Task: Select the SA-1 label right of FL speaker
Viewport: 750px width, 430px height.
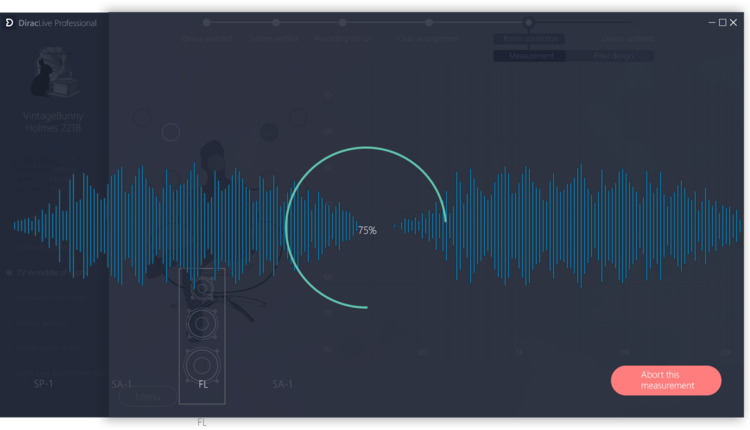Action: click(x=283, y=384)
